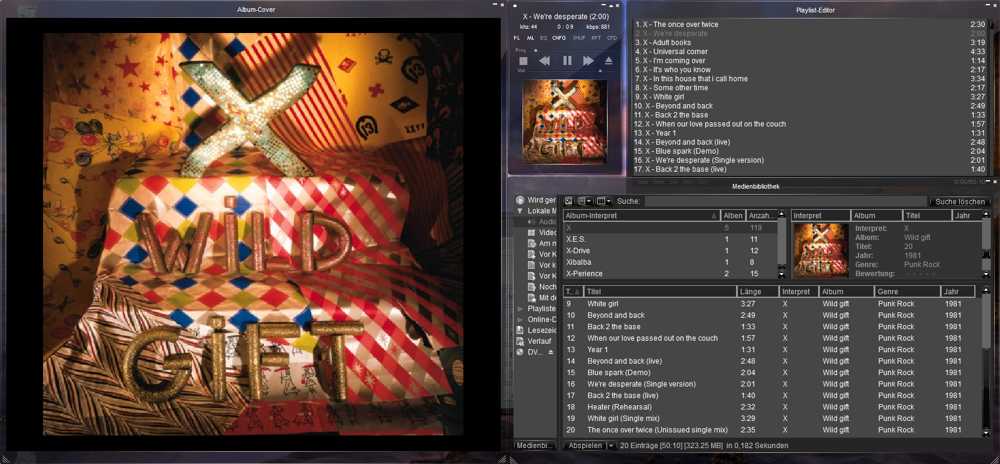This screenshot has width=1000, height=464.
Task: Toggle the SHUF shuffle mode
Action: click(578, 38)
